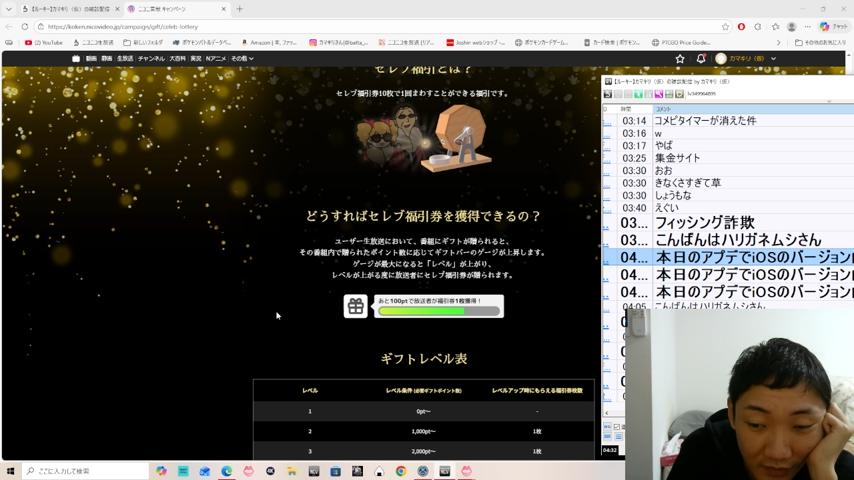Show more bookmarks with the overflow chevron
854x480 pixels.
pos(778,42)
